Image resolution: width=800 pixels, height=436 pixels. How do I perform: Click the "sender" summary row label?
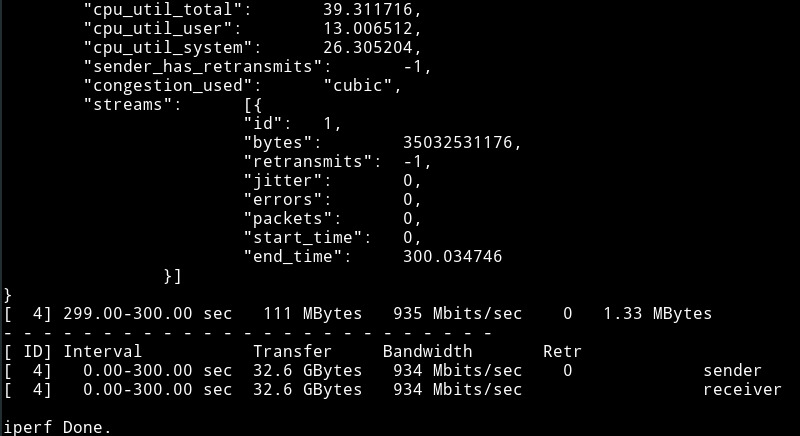[x=732, y=371]
